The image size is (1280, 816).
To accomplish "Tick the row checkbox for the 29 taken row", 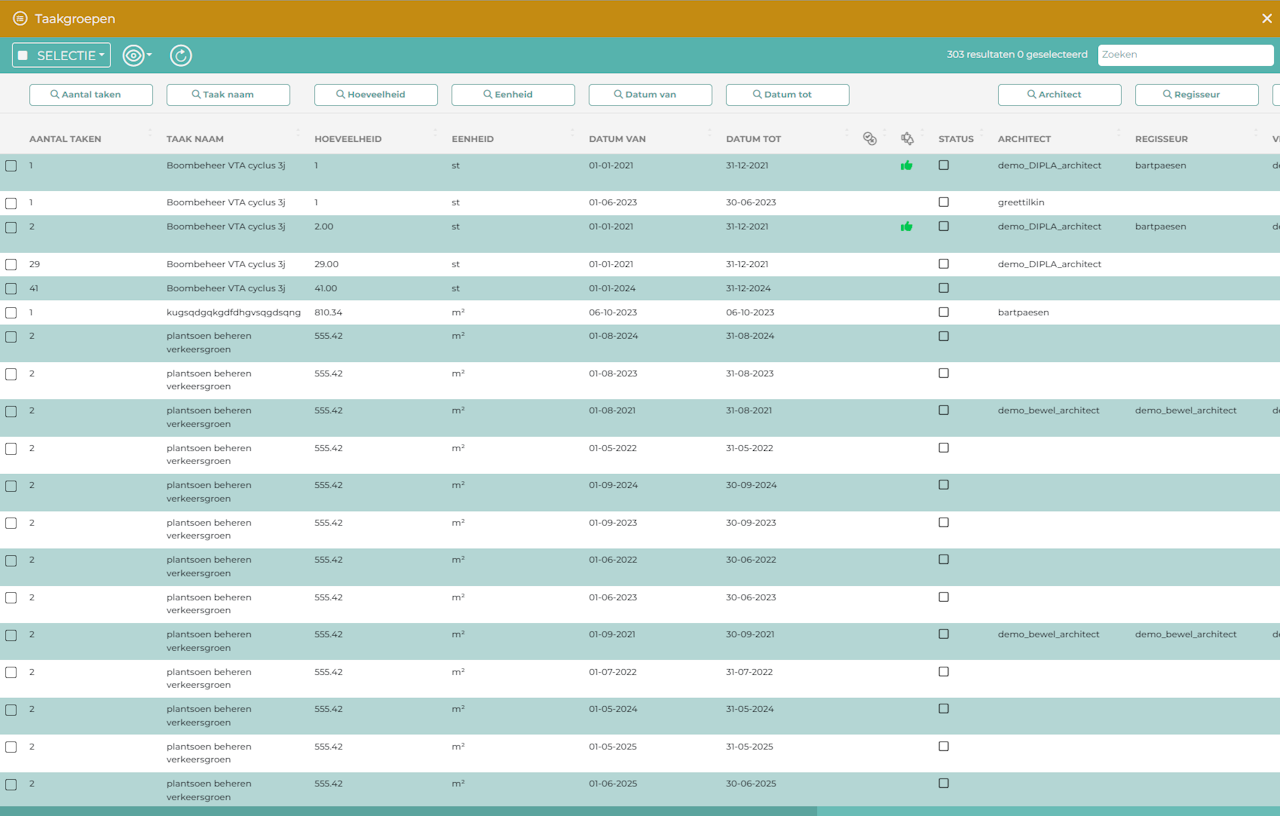I will click(11, 265).
